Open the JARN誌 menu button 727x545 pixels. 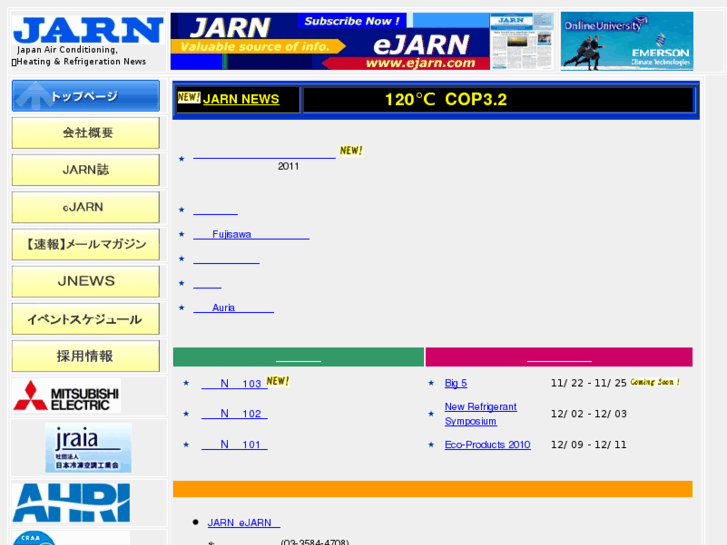(86, 170)
